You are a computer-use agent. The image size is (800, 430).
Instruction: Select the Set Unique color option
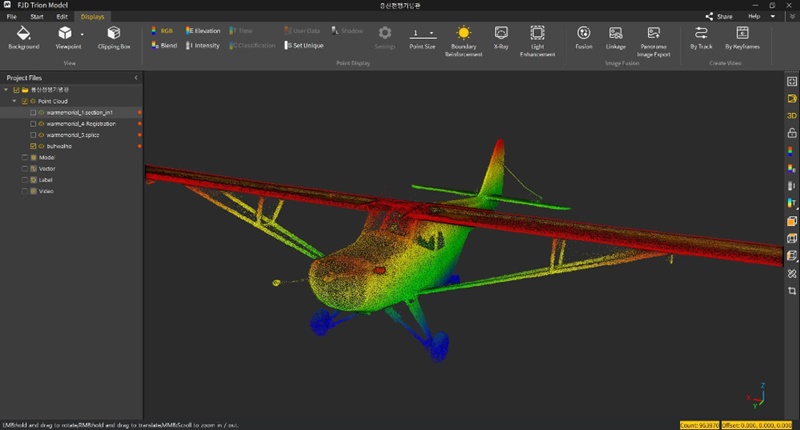[304, 45]
